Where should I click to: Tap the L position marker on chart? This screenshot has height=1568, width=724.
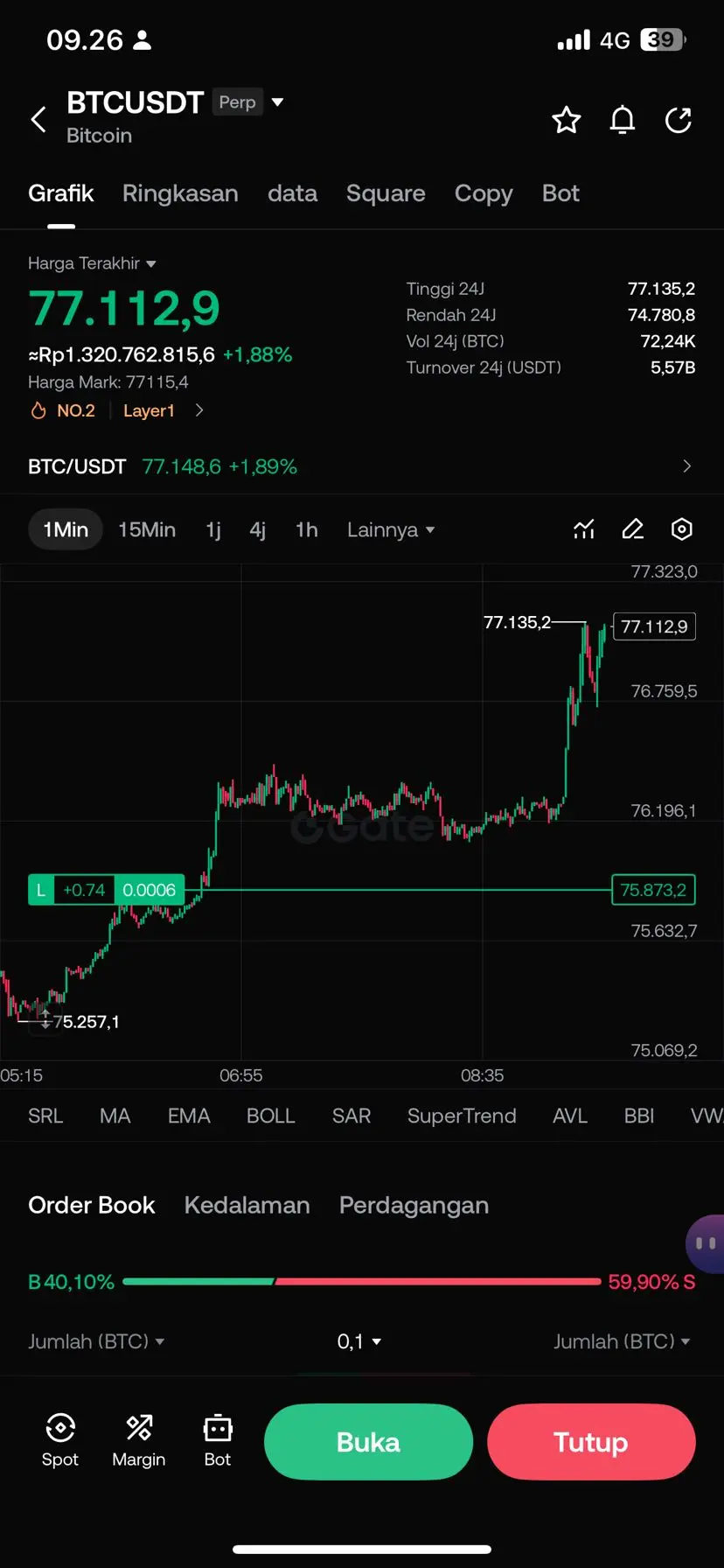[40, 890]
